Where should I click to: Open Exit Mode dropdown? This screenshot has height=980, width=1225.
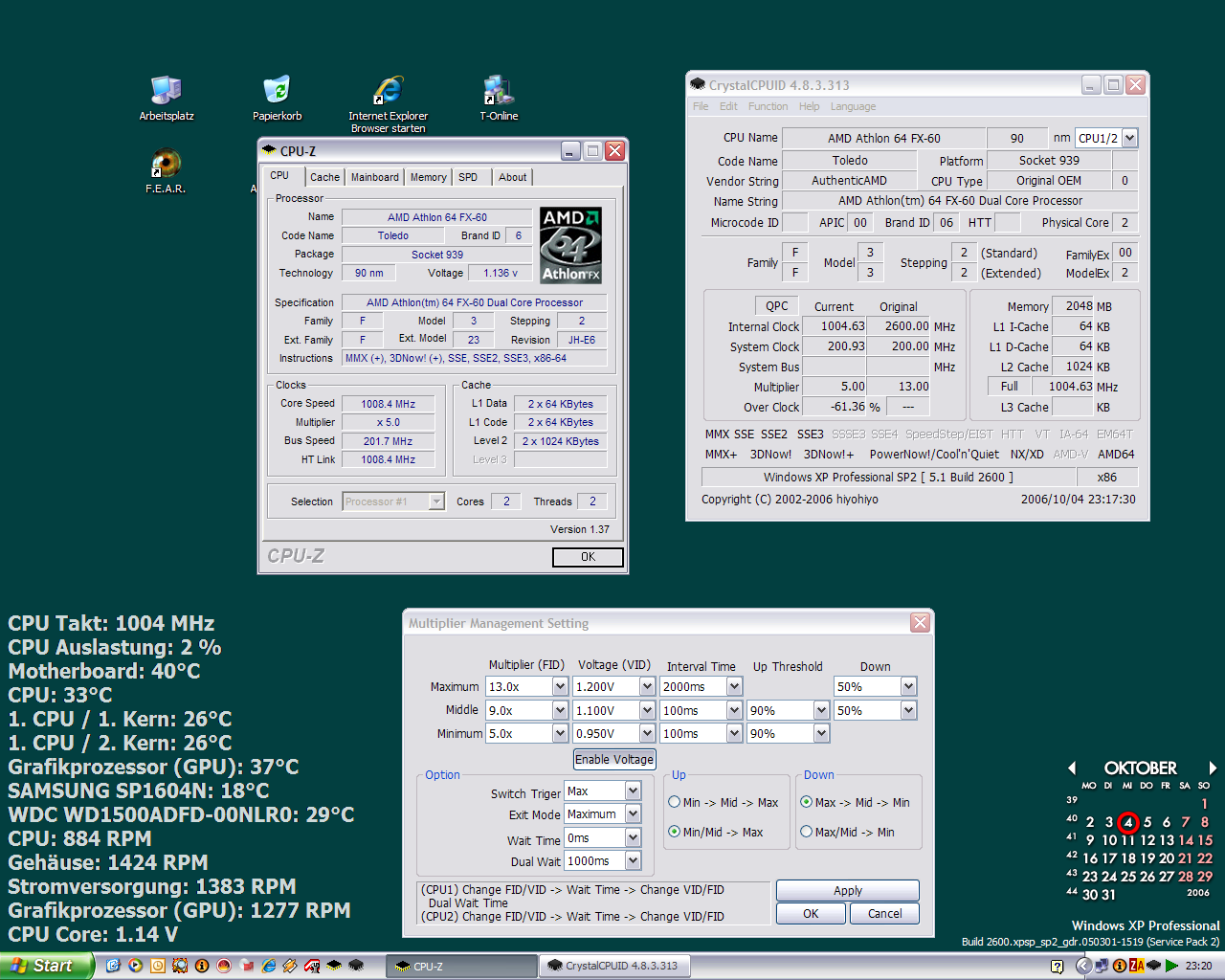[x=633, y=813]
